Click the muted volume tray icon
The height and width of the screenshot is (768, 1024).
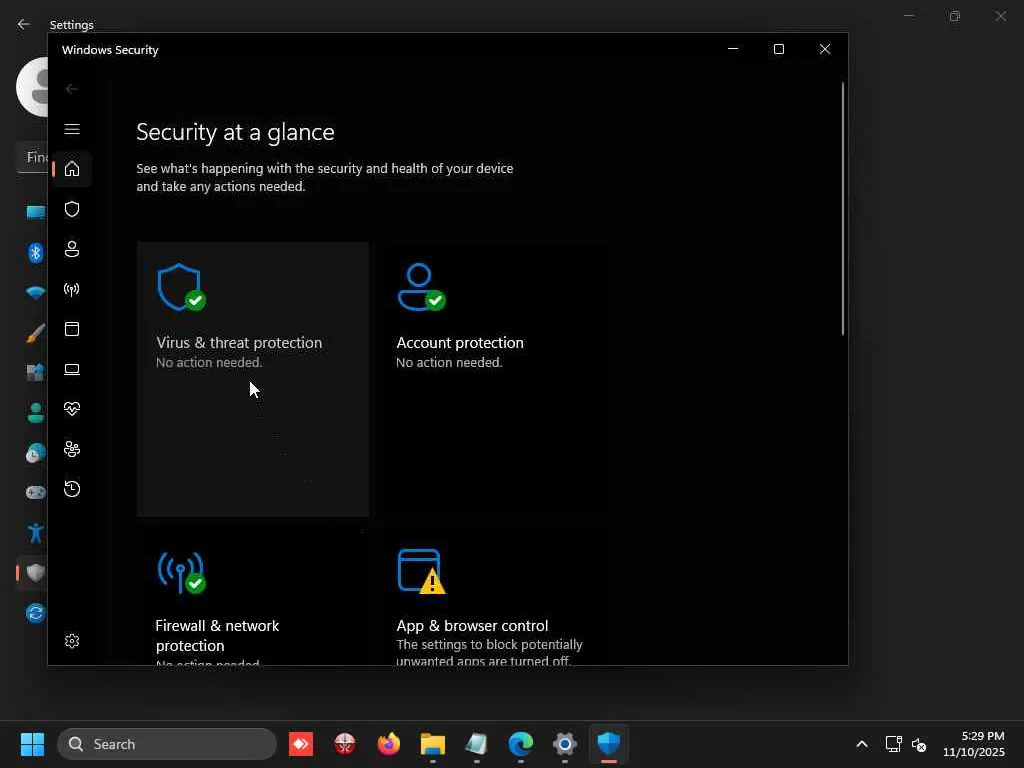[x=919, y=744]
